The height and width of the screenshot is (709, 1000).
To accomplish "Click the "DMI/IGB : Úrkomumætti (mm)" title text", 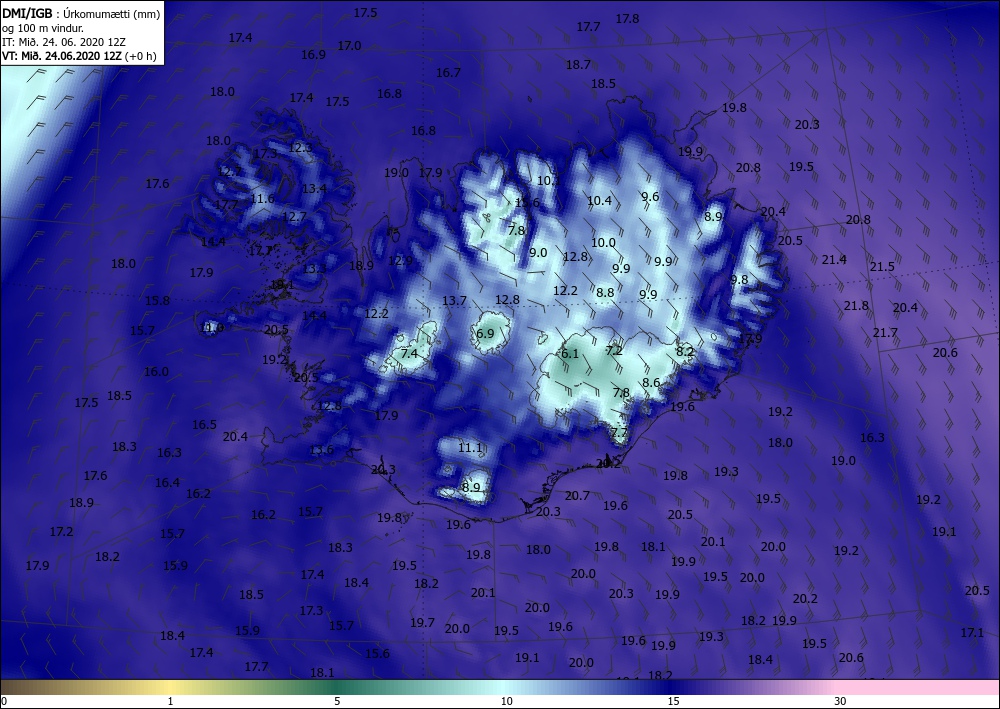I will pos(81,13).
